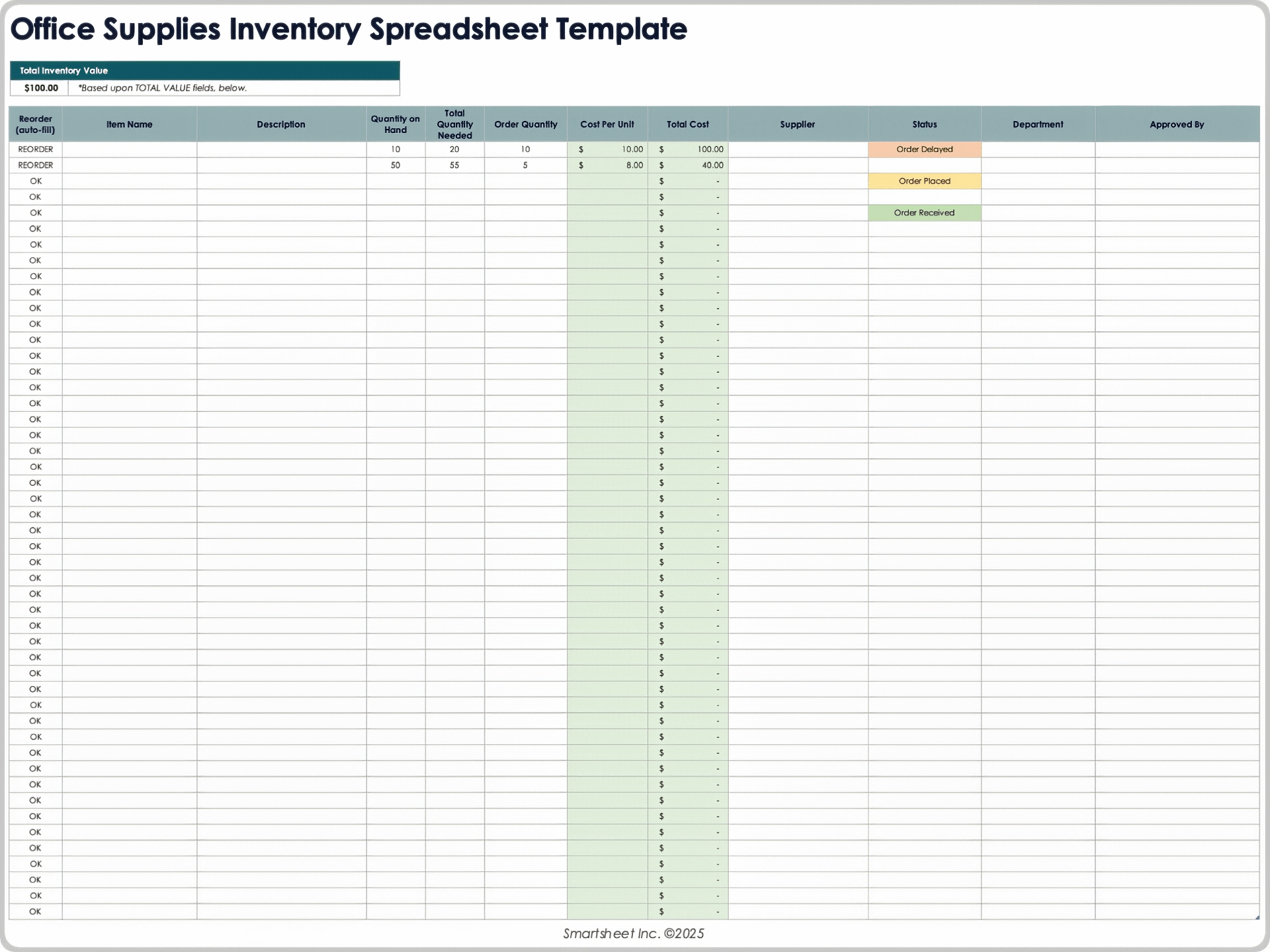Click the Order Received status cell
This screenshot has width=1270, height=952.
coord(924,213)
